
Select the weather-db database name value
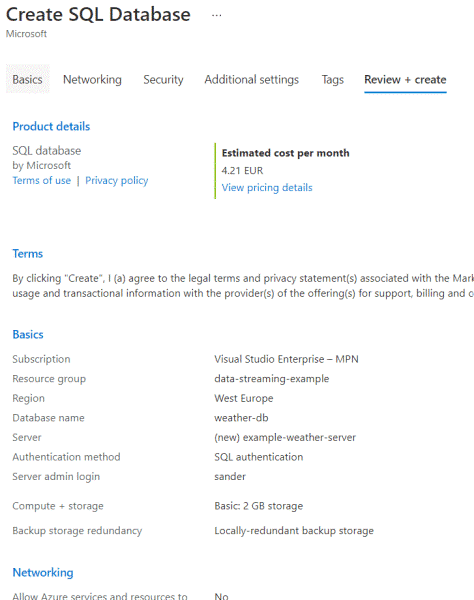(241, 417)
